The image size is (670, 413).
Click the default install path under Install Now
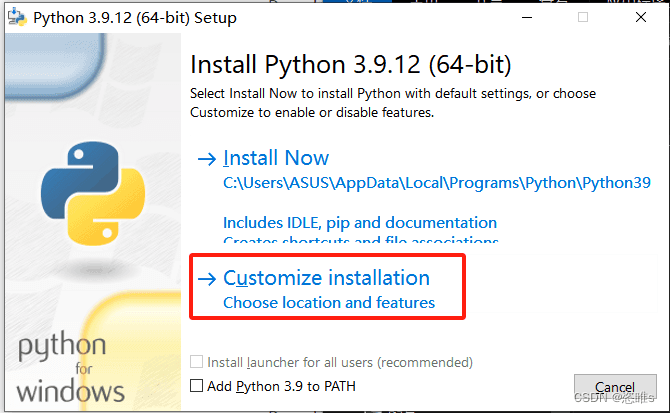(x=436, y=184)
